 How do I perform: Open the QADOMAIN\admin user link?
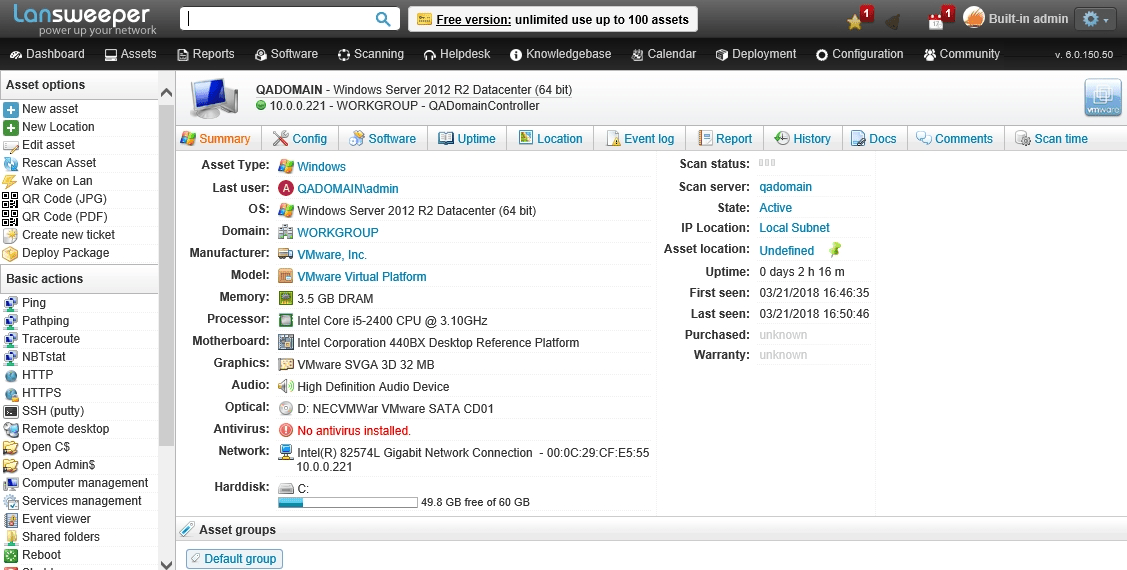pos(348,188)
